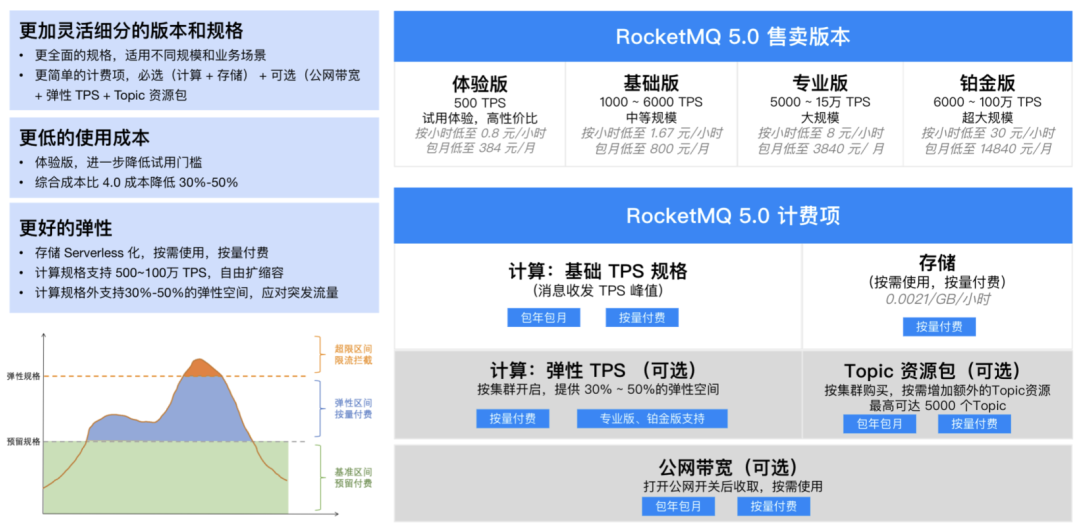
Task: Click the 超限区间 限流拦截 chart legend
Action: coord(353,355)
